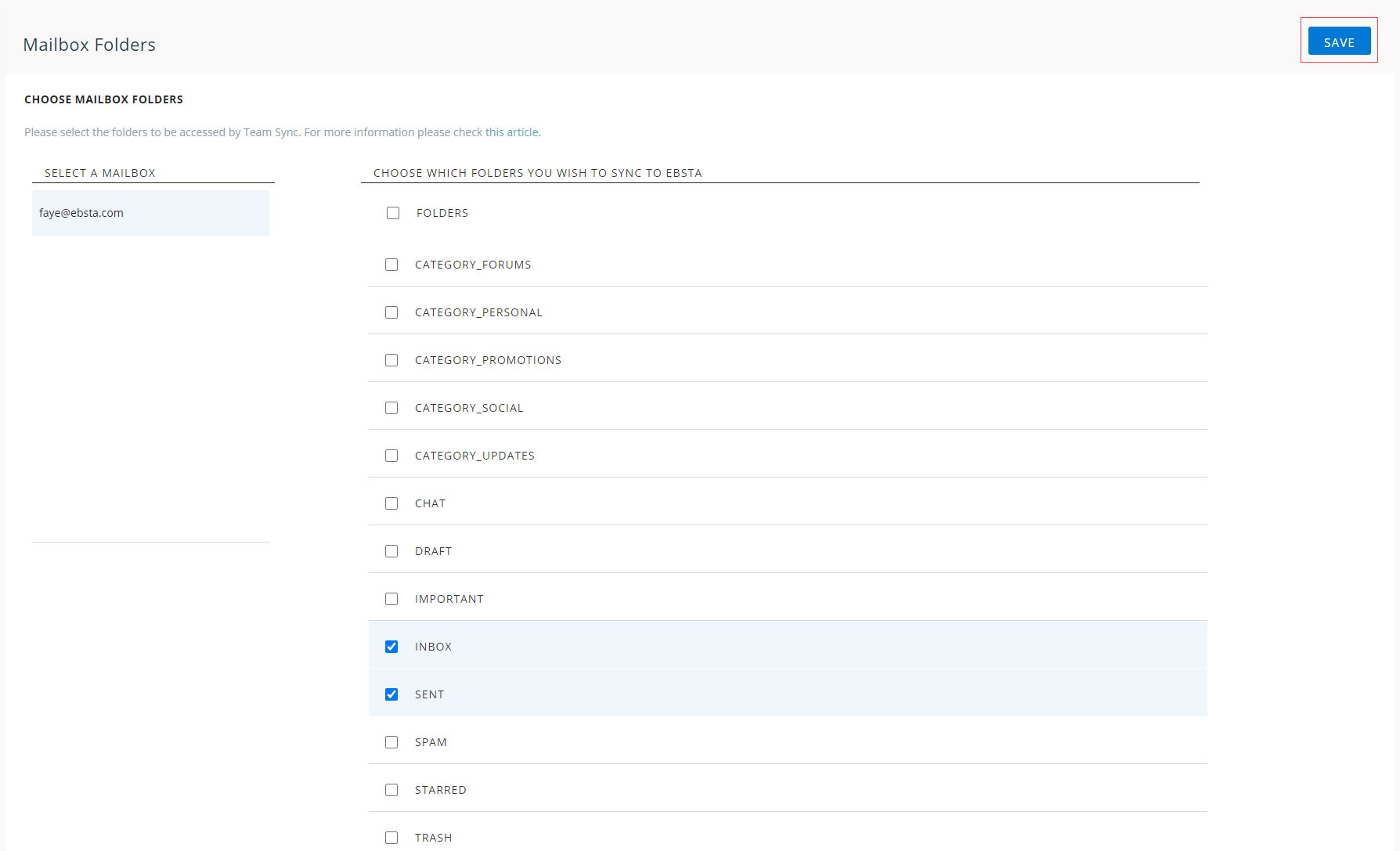Select the CATEGORY_UPDATES checkbox
The height and width of the screenshot is (851, 1400).
pyautogui.click(x=391, y=456)
